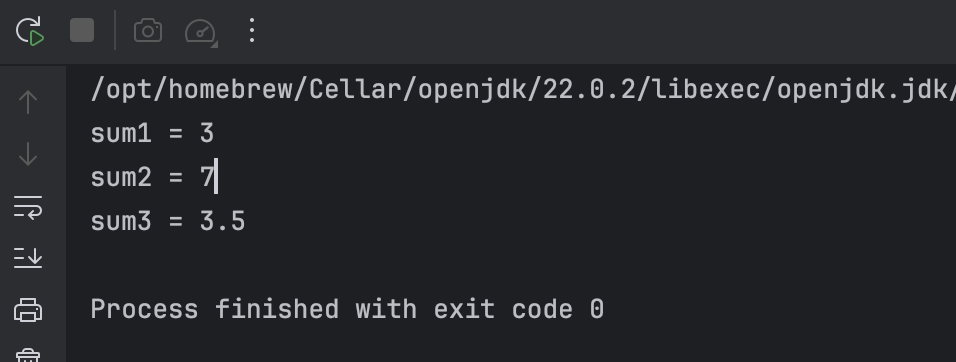Viewport: 956px width, 362px height.
Task: Click the 'sum1 = 3' output line
Action: [152, 133]
